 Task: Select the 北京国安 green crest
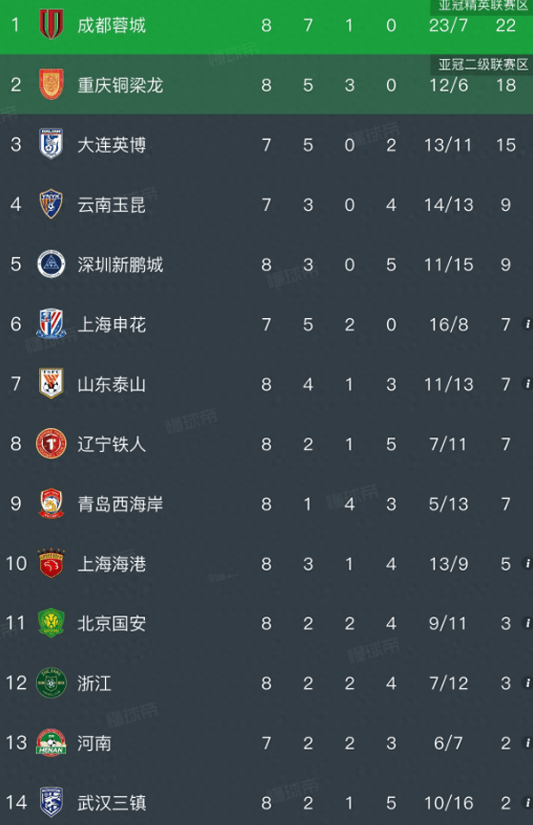51,623
